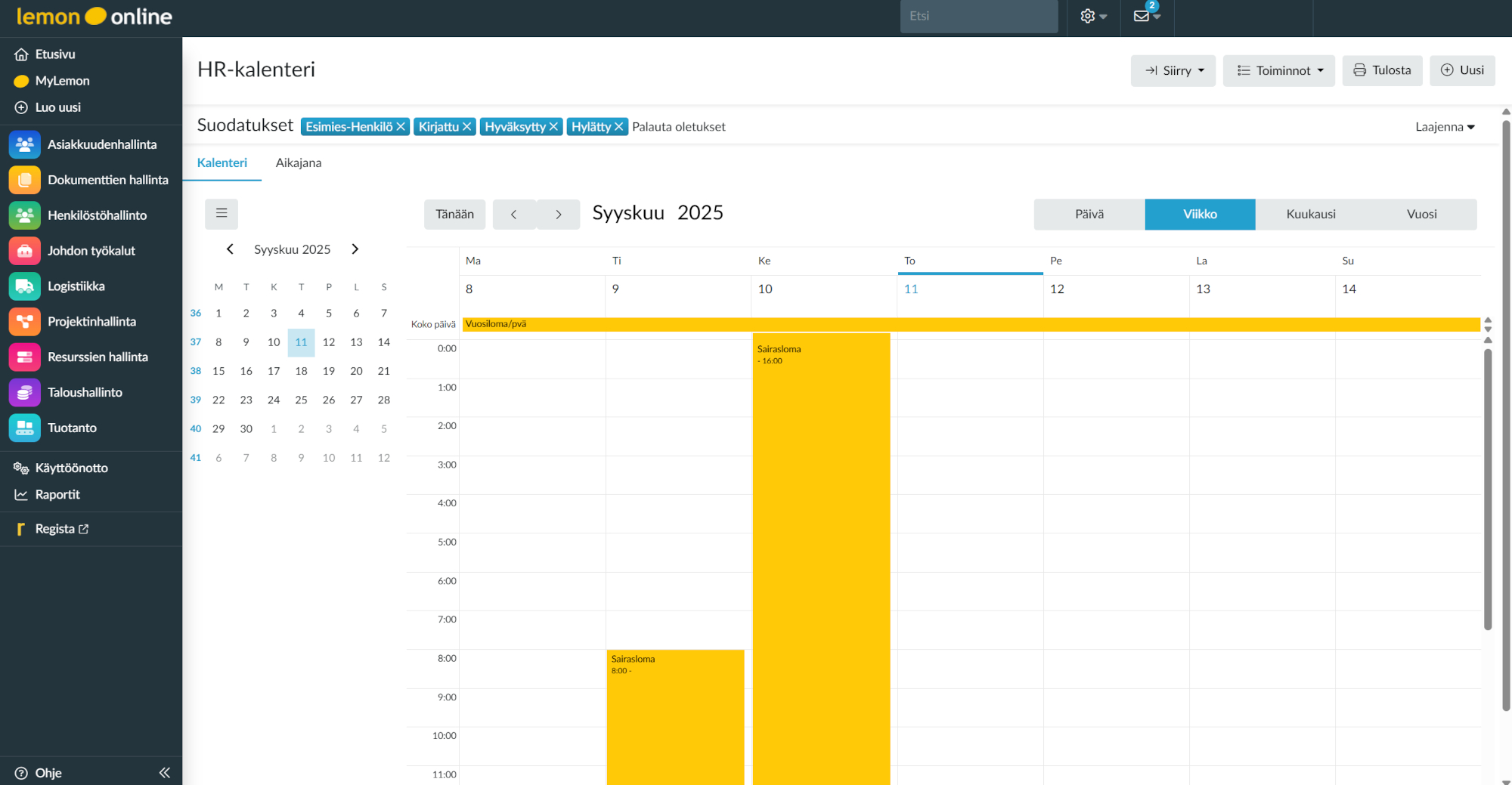Screen dimensions: 1512x785
Task: Open the Siirry dropdown
Action: pyautogui.click(x=1173, y=70)
